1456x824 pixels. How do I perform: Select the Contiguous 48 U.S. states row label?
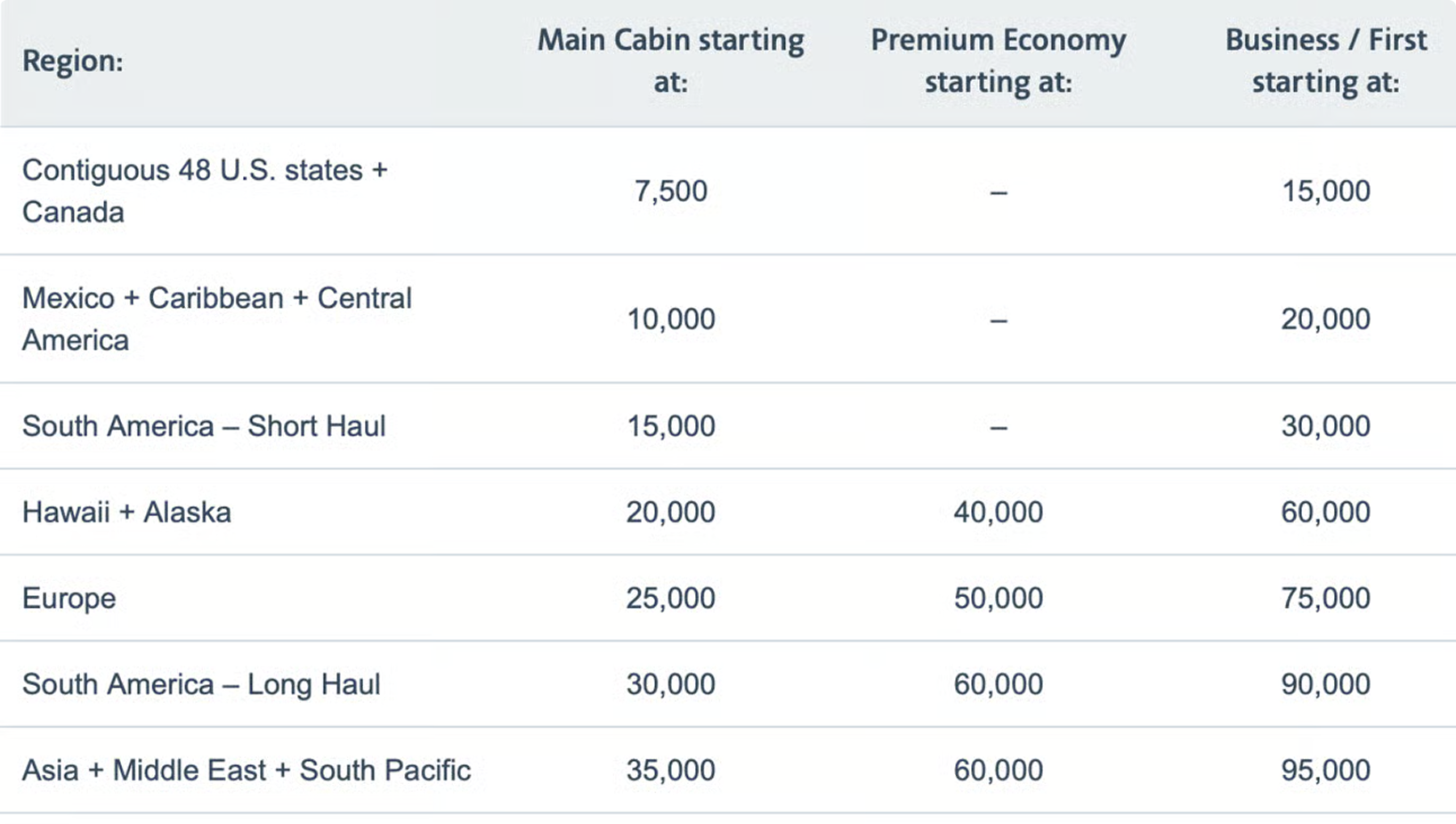205,190
